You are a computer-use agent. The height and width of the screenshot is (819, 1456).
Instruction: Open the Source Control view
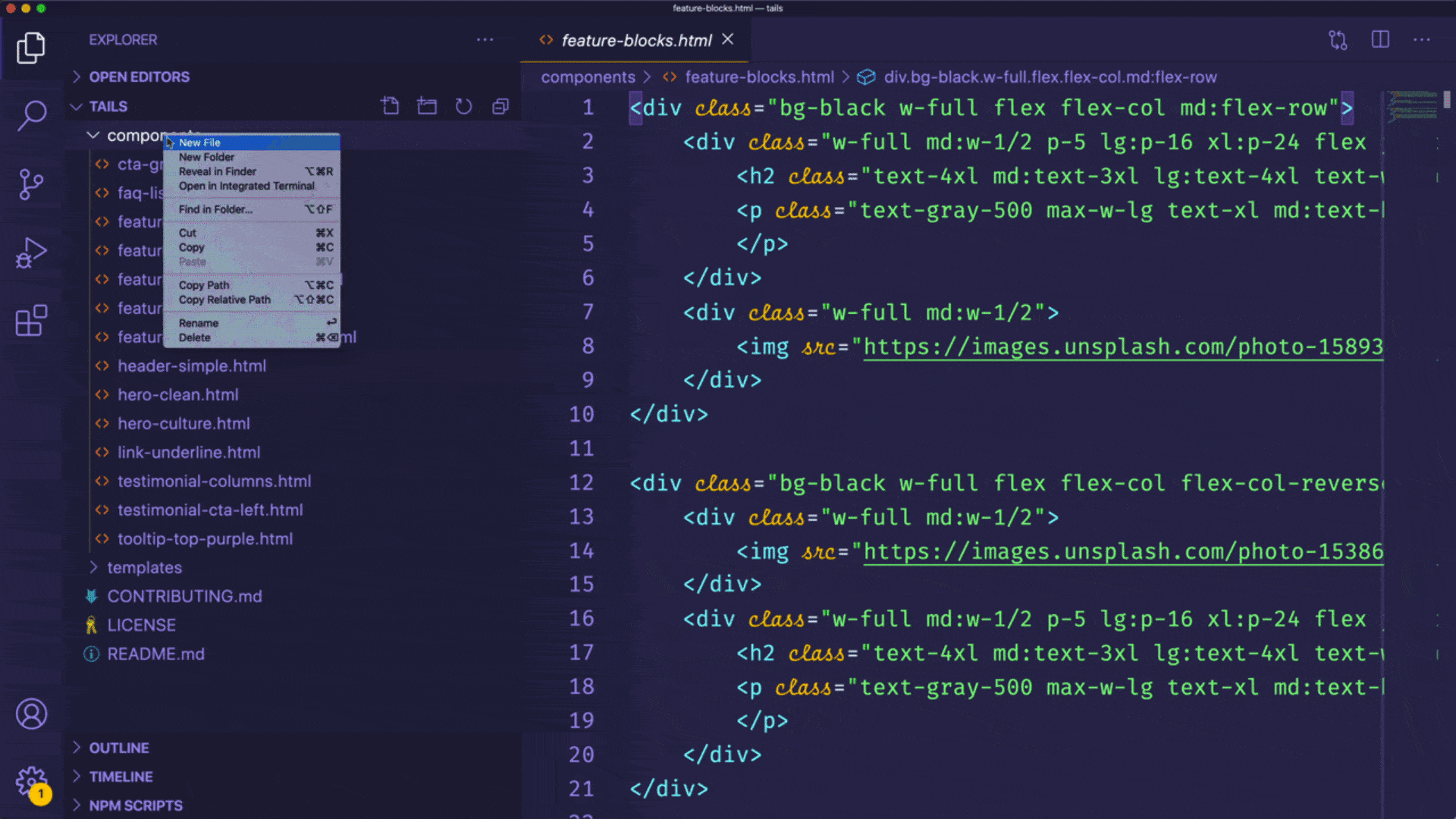pos(31,184)
